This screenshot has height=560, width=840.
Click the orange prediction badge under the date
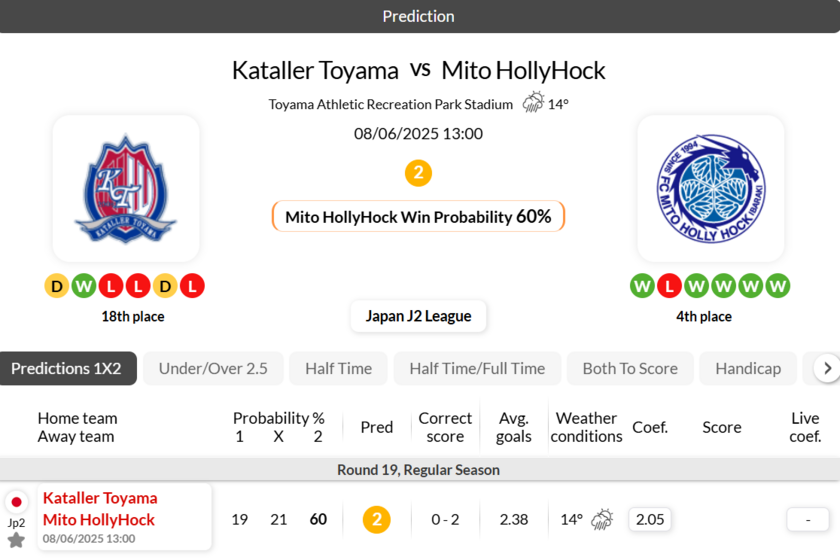click(x=418, y=173)
